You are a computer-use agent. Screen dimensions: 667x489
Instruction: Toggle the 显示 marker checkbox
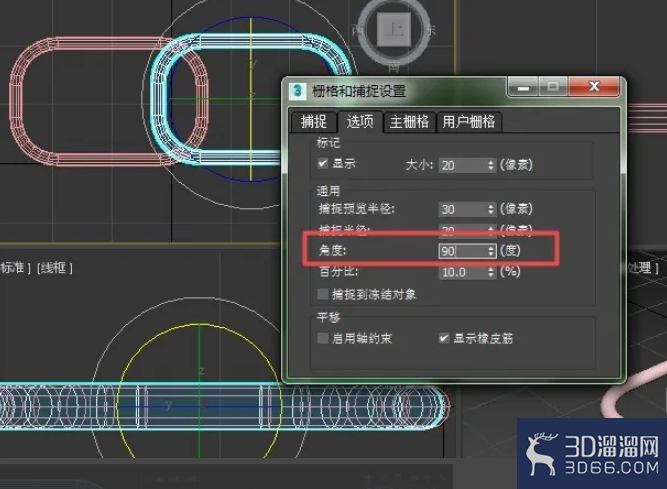coord(323,163)
